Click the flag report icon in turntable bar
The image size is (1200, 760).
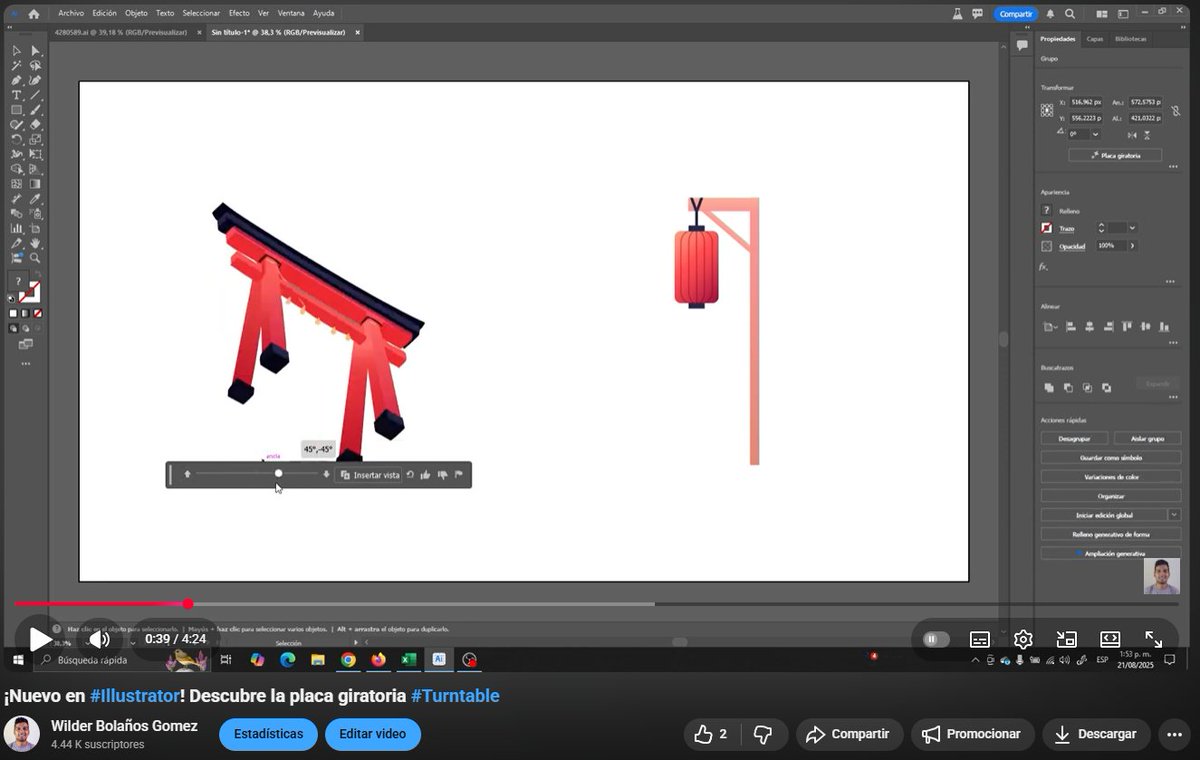459,475
